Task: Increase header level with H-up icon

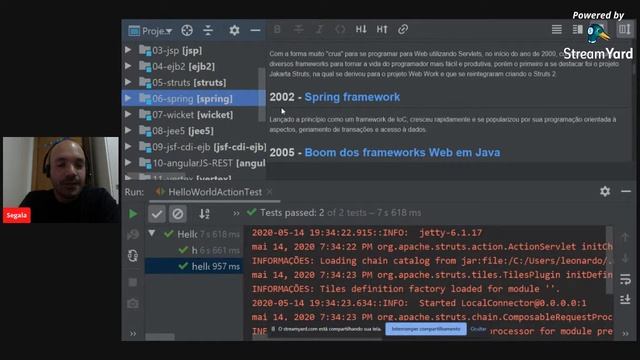Action: 382,29
